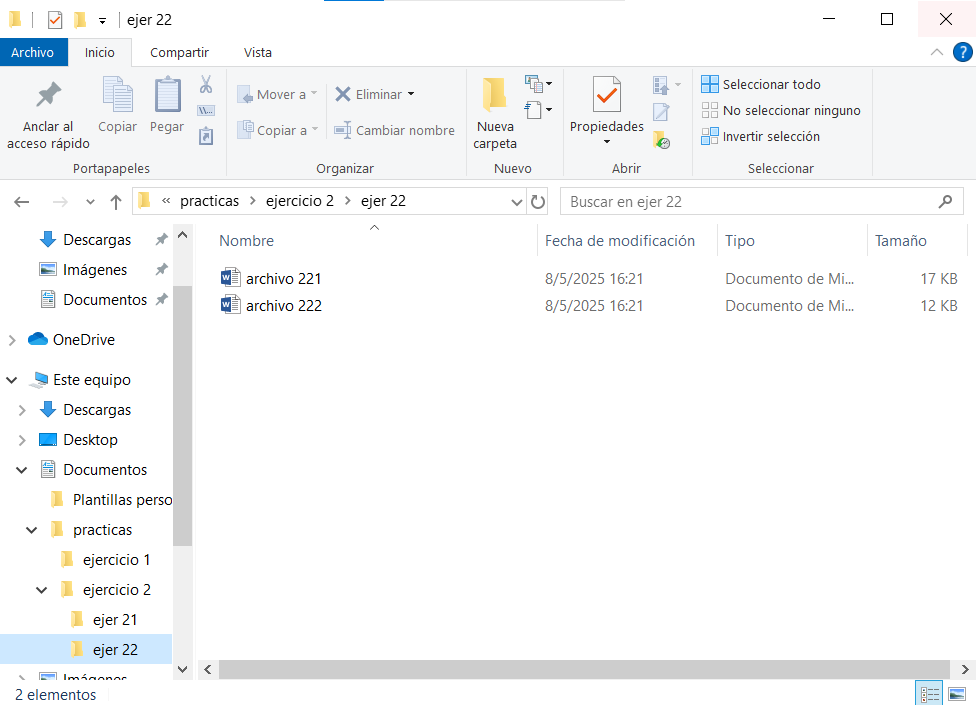977x705 pixels.
Task: Collapse the ejercicio 2 tree node
Action: [42, 590]
